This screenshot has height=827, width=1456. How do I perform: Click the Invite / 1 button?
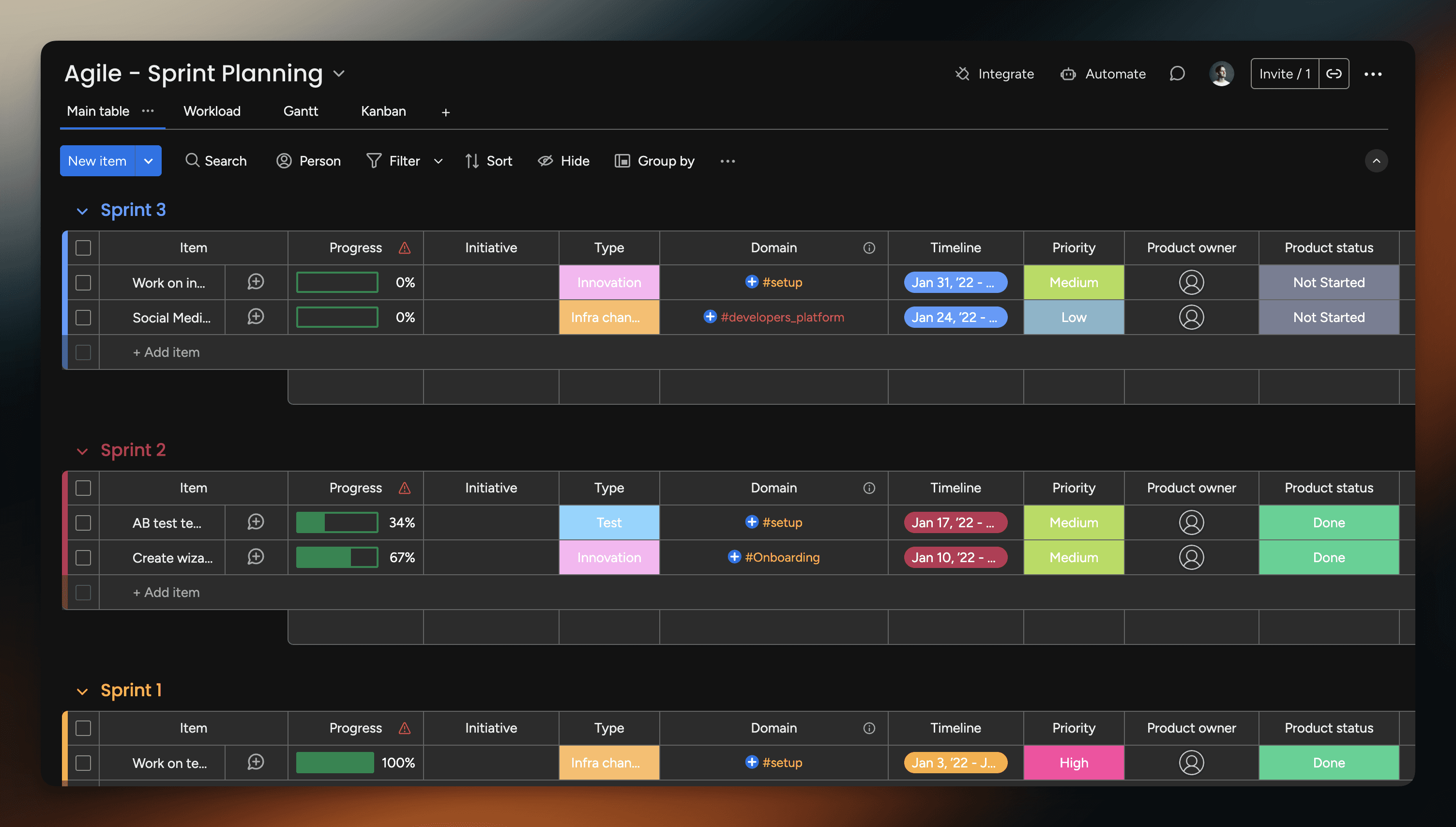pyautogui.click(x=1285, y=74)
